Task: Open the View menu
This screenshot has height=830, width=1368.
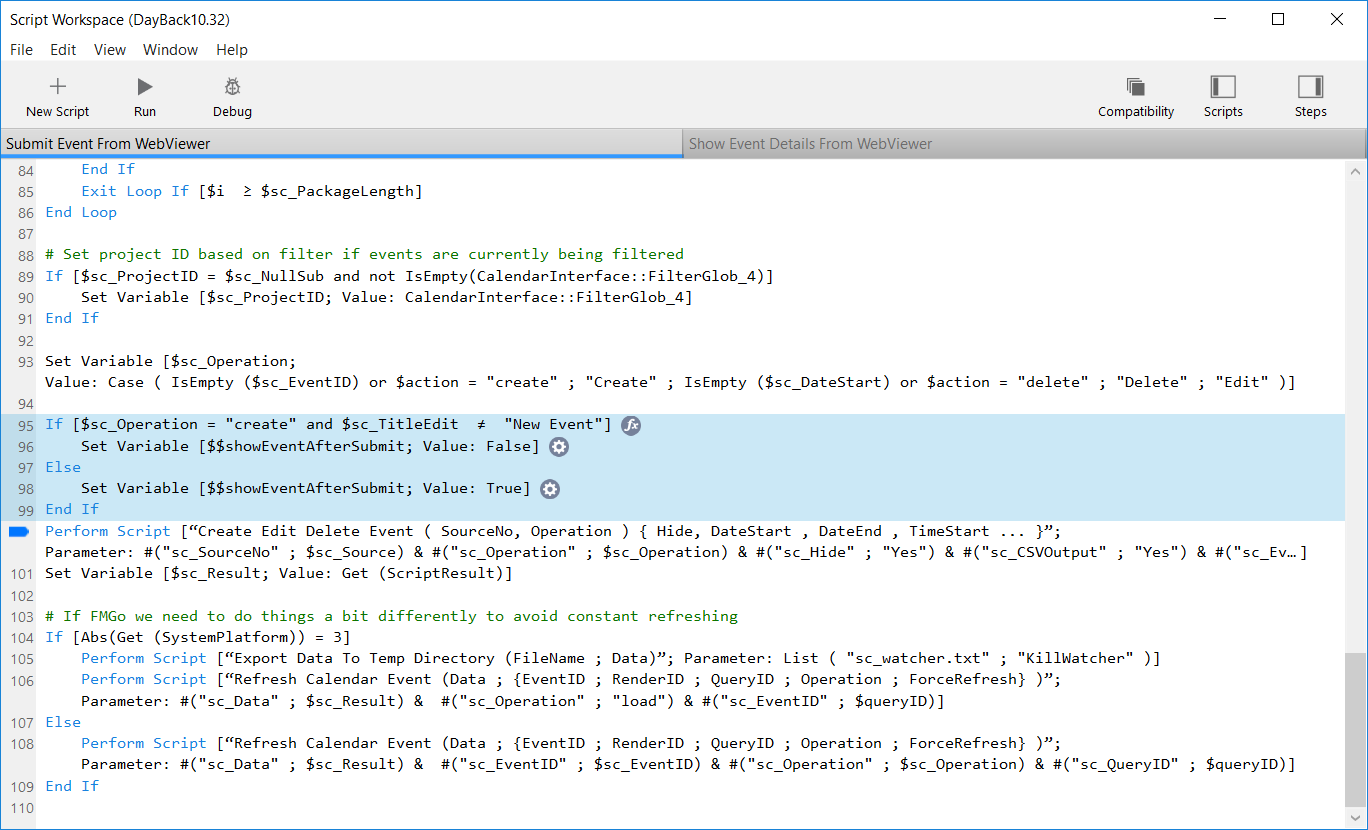Action: (110, 50)
